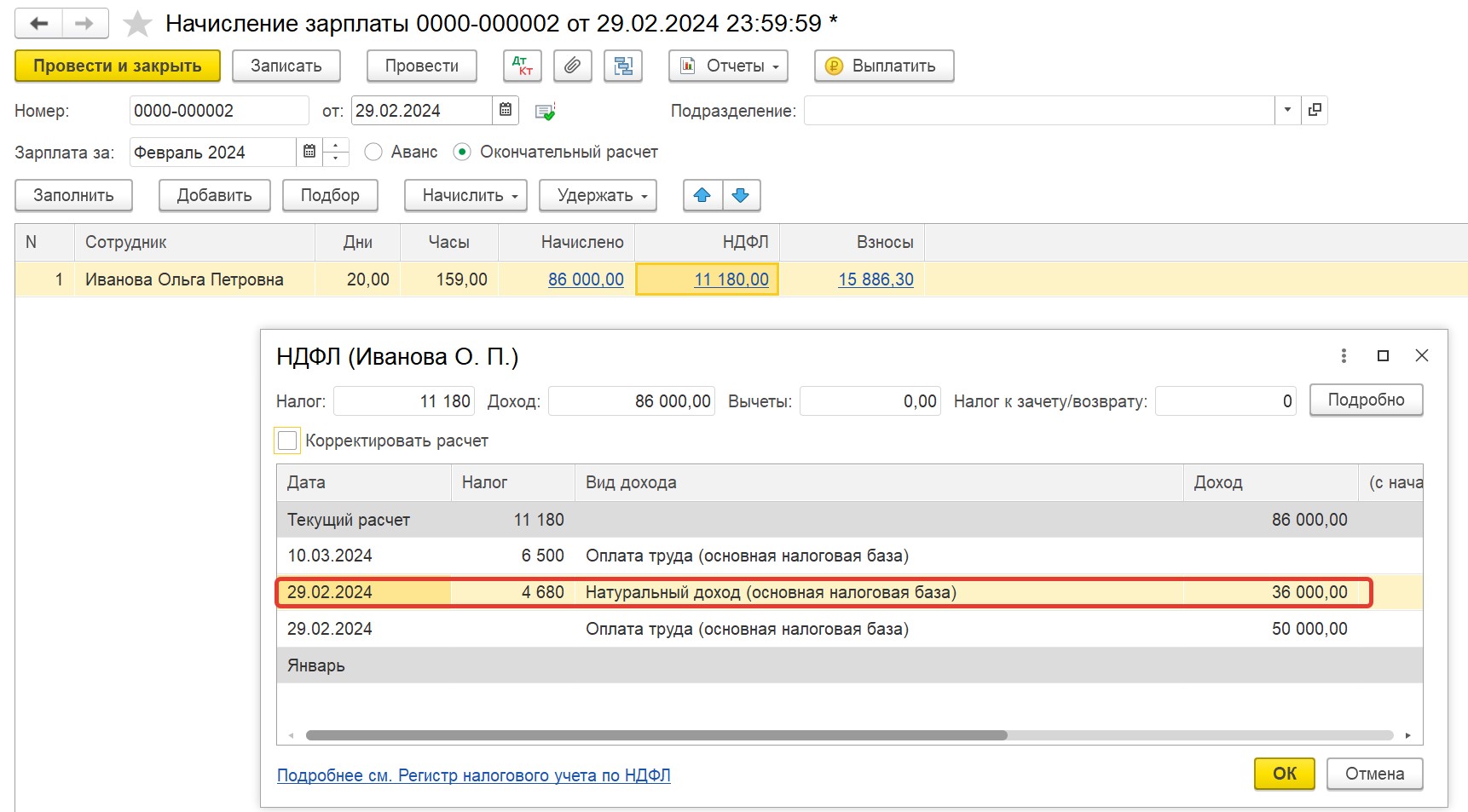Move row up with blue arrow
Screen dimensions: 1468x812
tap(702, 195)
